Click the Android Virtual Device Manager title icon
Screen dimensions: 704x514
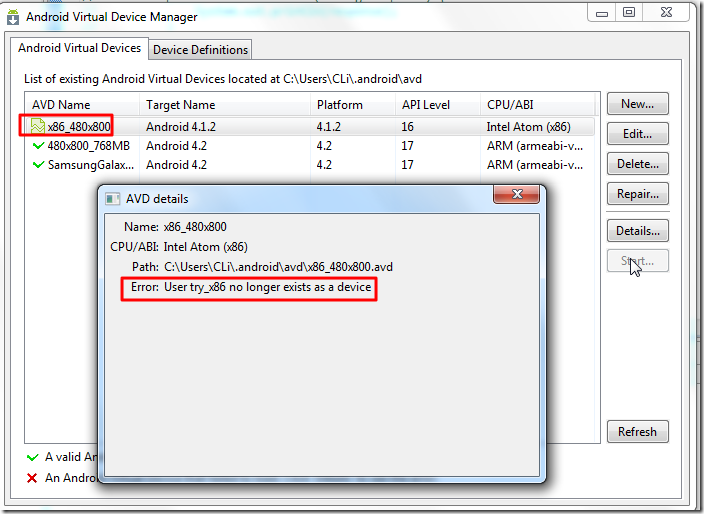click(13, 17)
